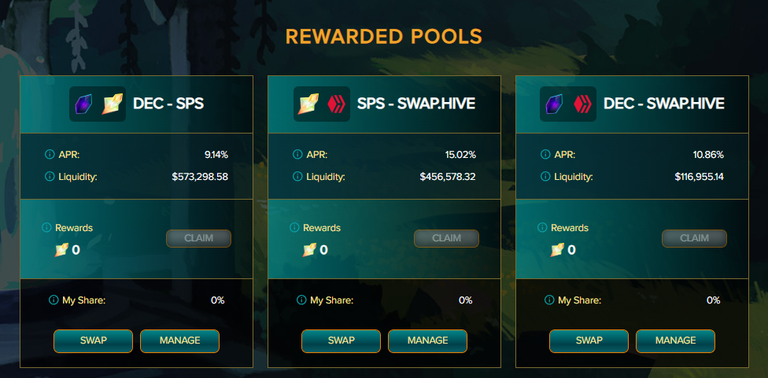
Task: Click SWAP button in DEC - SPS pool
Action: tap(93, 341)
